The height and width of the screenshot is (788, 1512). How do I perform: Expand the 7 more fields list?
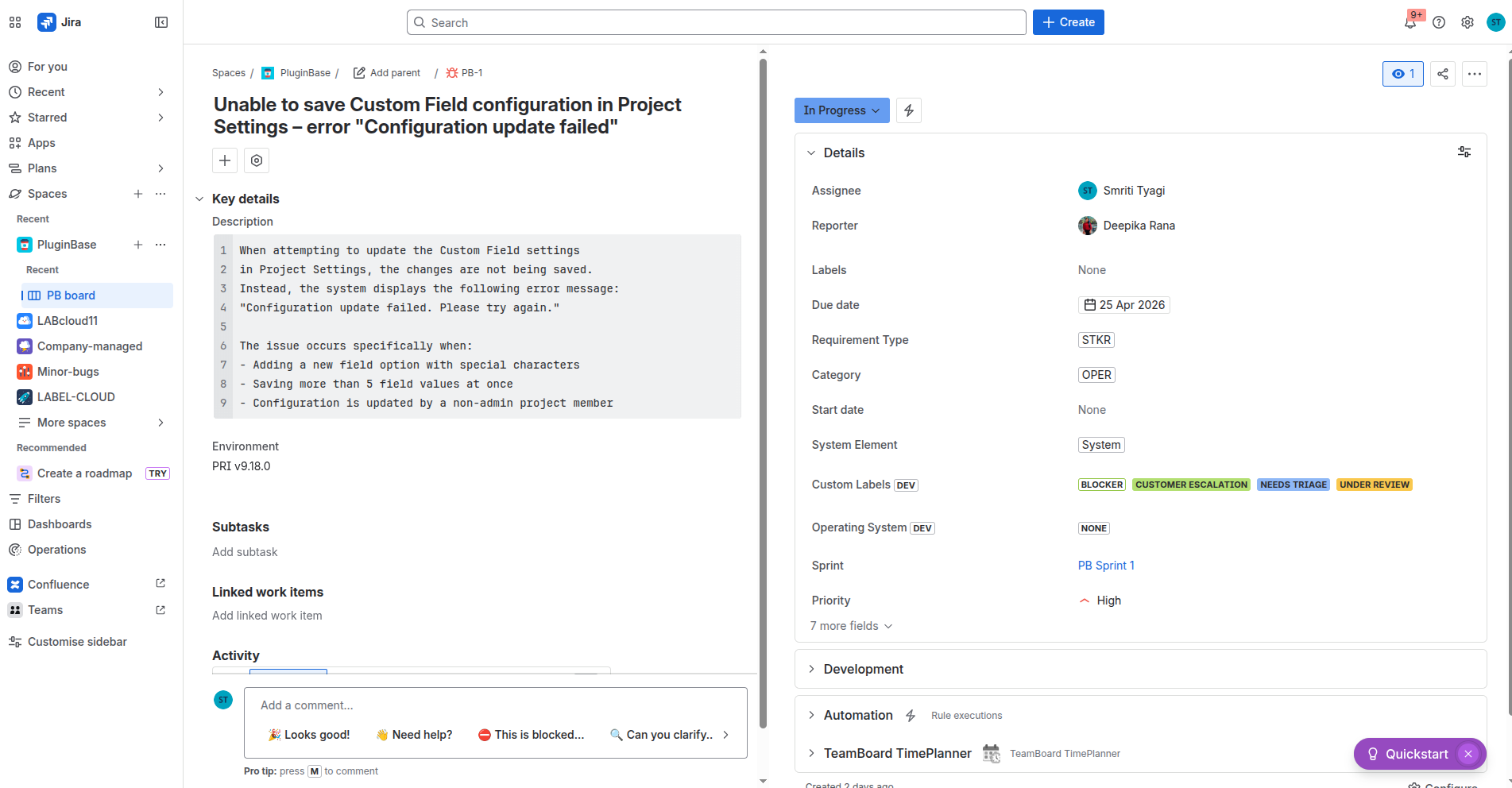pos(851,626)
